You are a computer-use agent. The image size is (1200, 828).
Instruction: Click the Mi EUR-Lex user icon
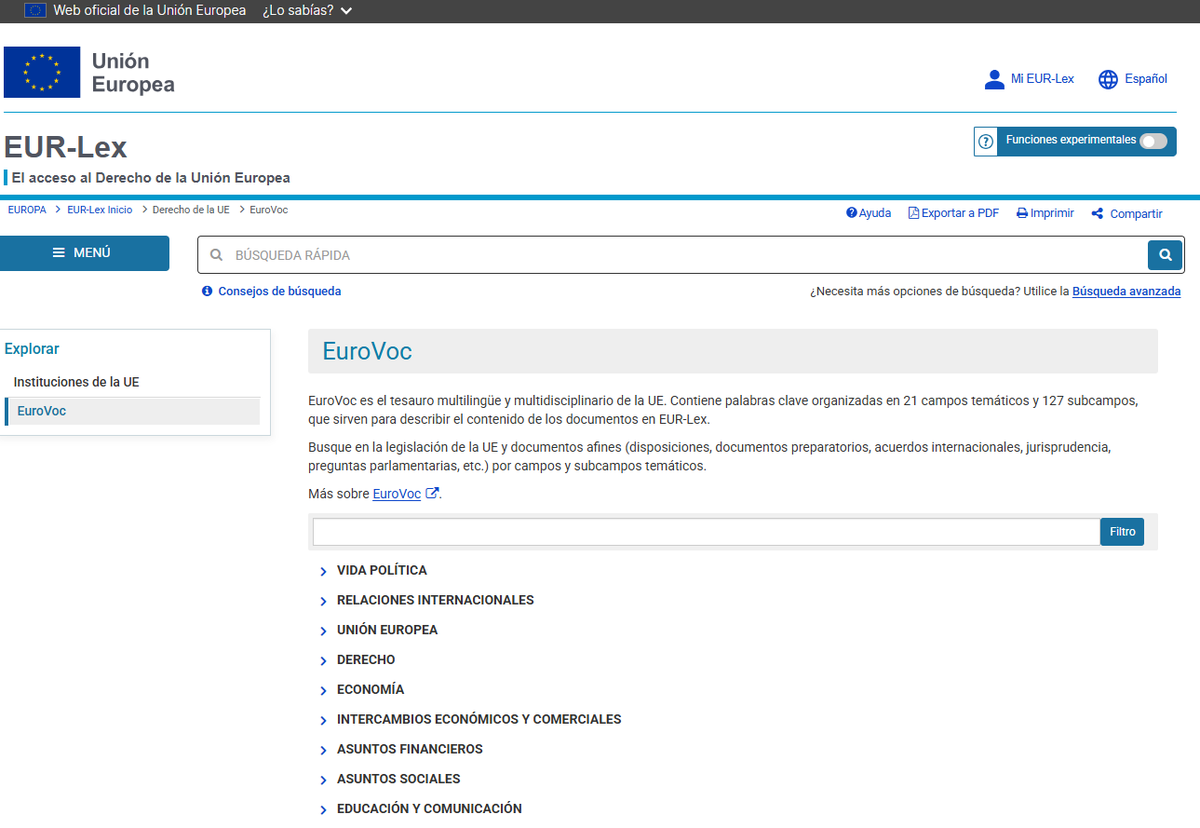click(994, 79)
